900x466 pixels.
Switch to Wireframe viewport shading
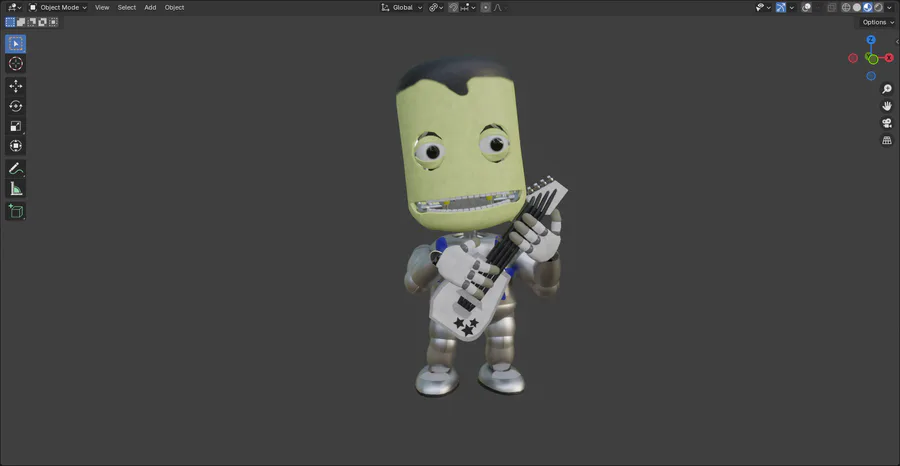click(846, 7)
